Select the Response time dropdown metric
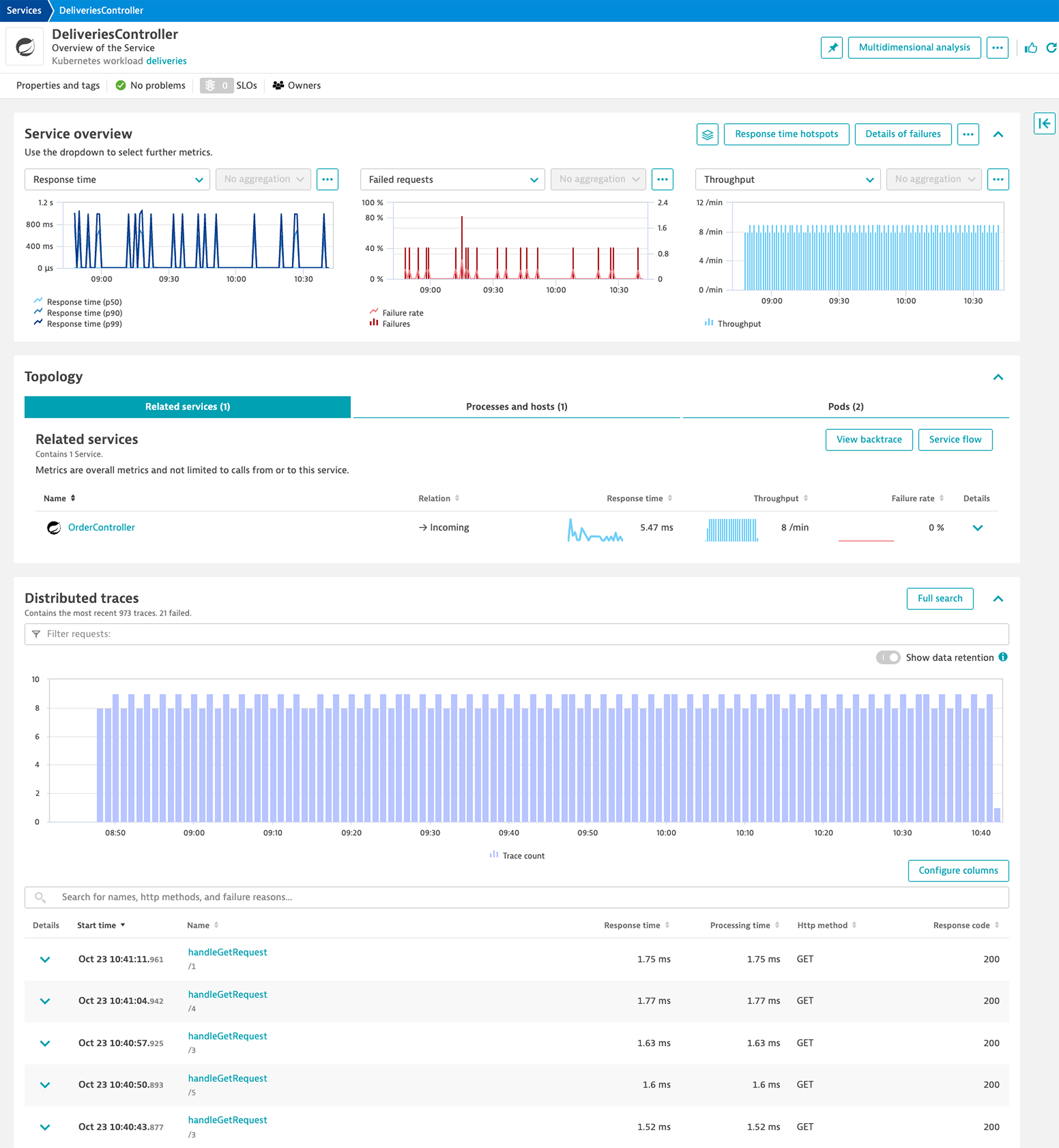Image resolution: width=1059 pixels, height=1148 pixels. pos(116,180)
